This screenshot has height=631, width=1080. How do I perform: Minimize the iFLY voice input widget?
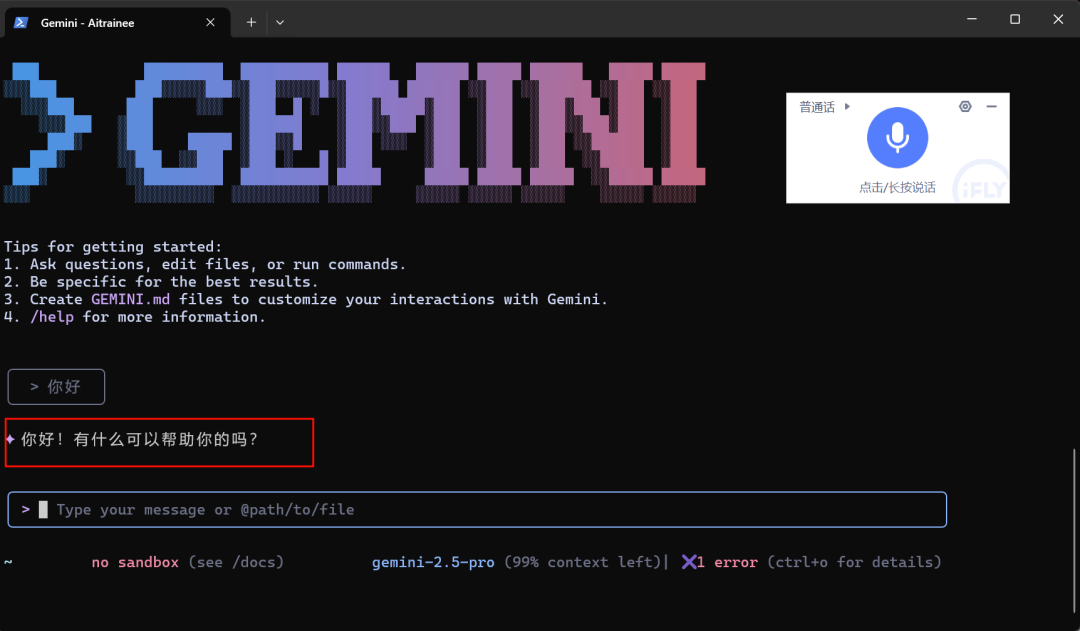(x=991, y=106)
